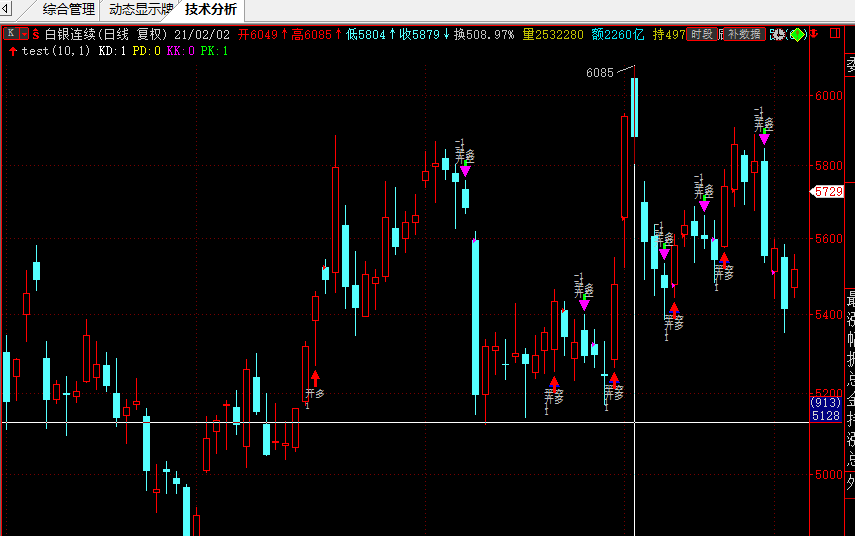
Task: Click the red S icon before 白银连续
Action: point(35,34)
